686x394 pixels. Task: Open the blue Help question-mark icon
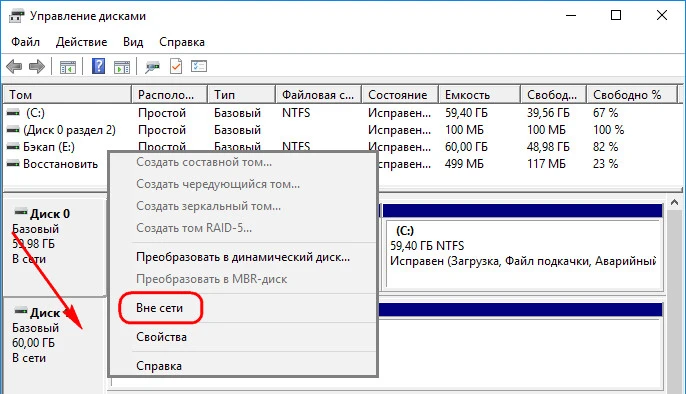pyautogui.click(x=98, y=66)
